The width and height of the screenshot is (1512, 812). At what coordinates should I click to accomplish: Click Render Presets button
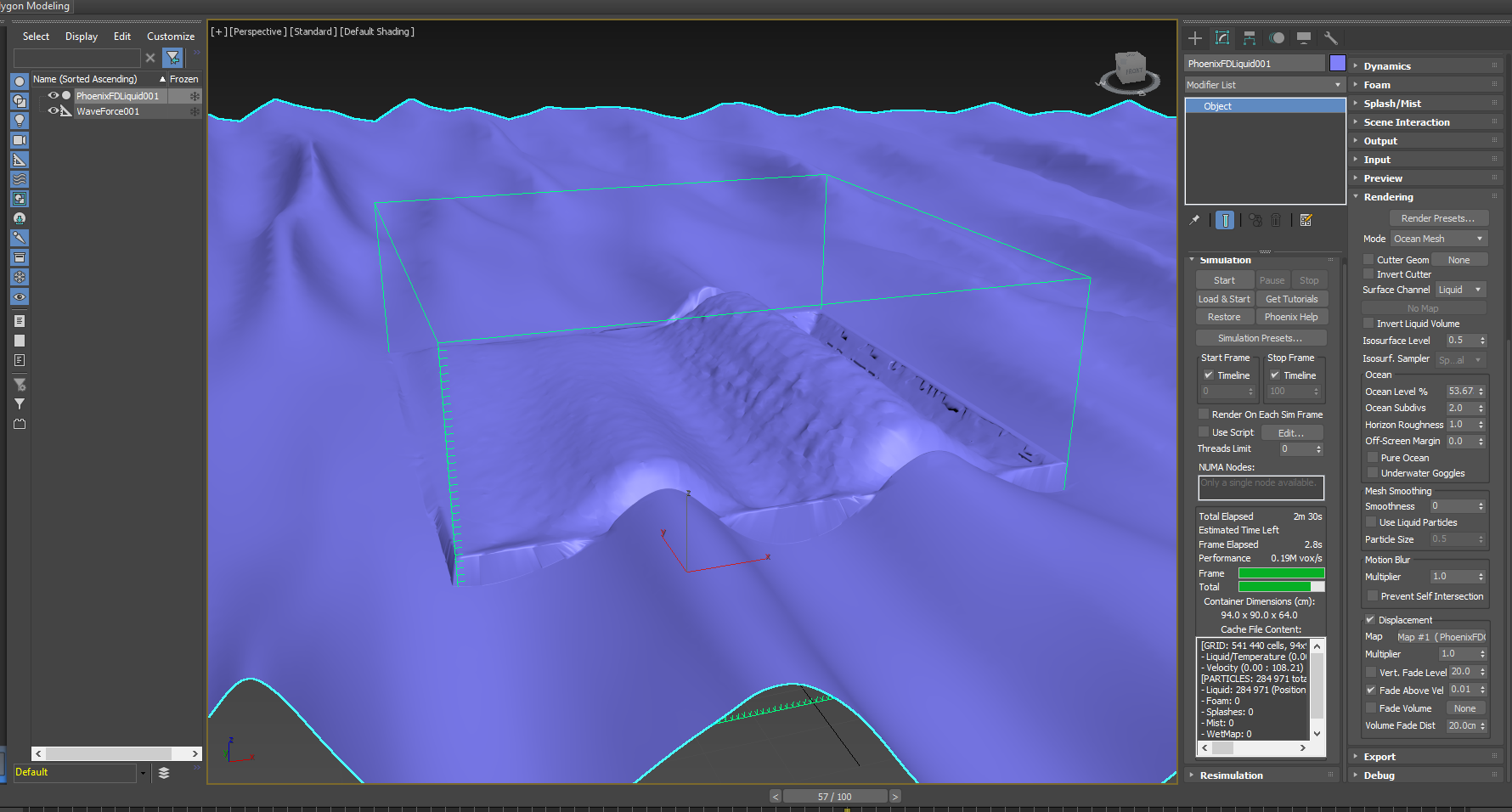1438,218
